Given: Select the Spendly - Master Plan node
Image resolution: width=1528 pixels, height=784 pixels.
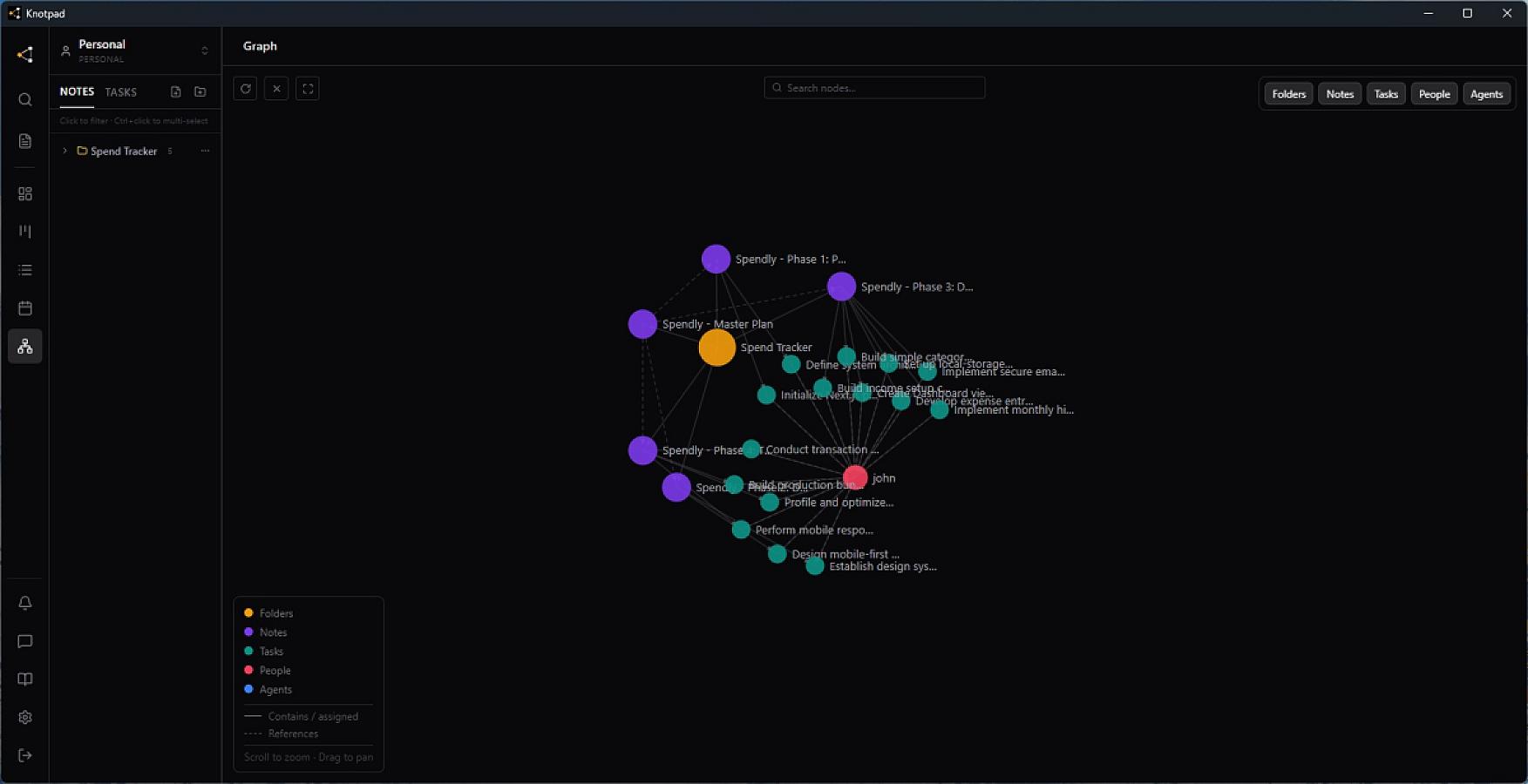Looking at the screenshot, I should coord(642,324).
